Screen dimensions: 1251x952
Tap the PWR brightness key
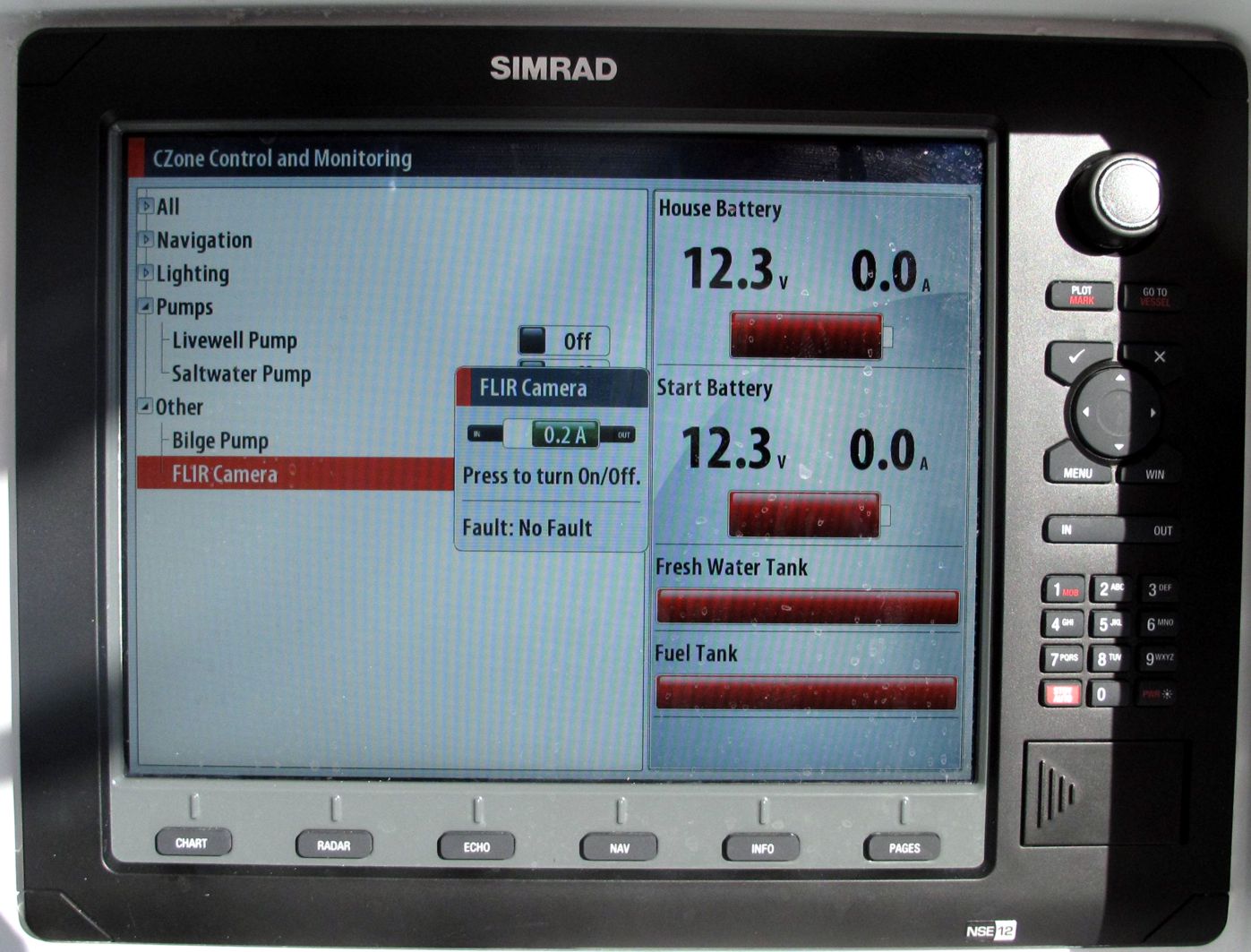(1157, 694)
